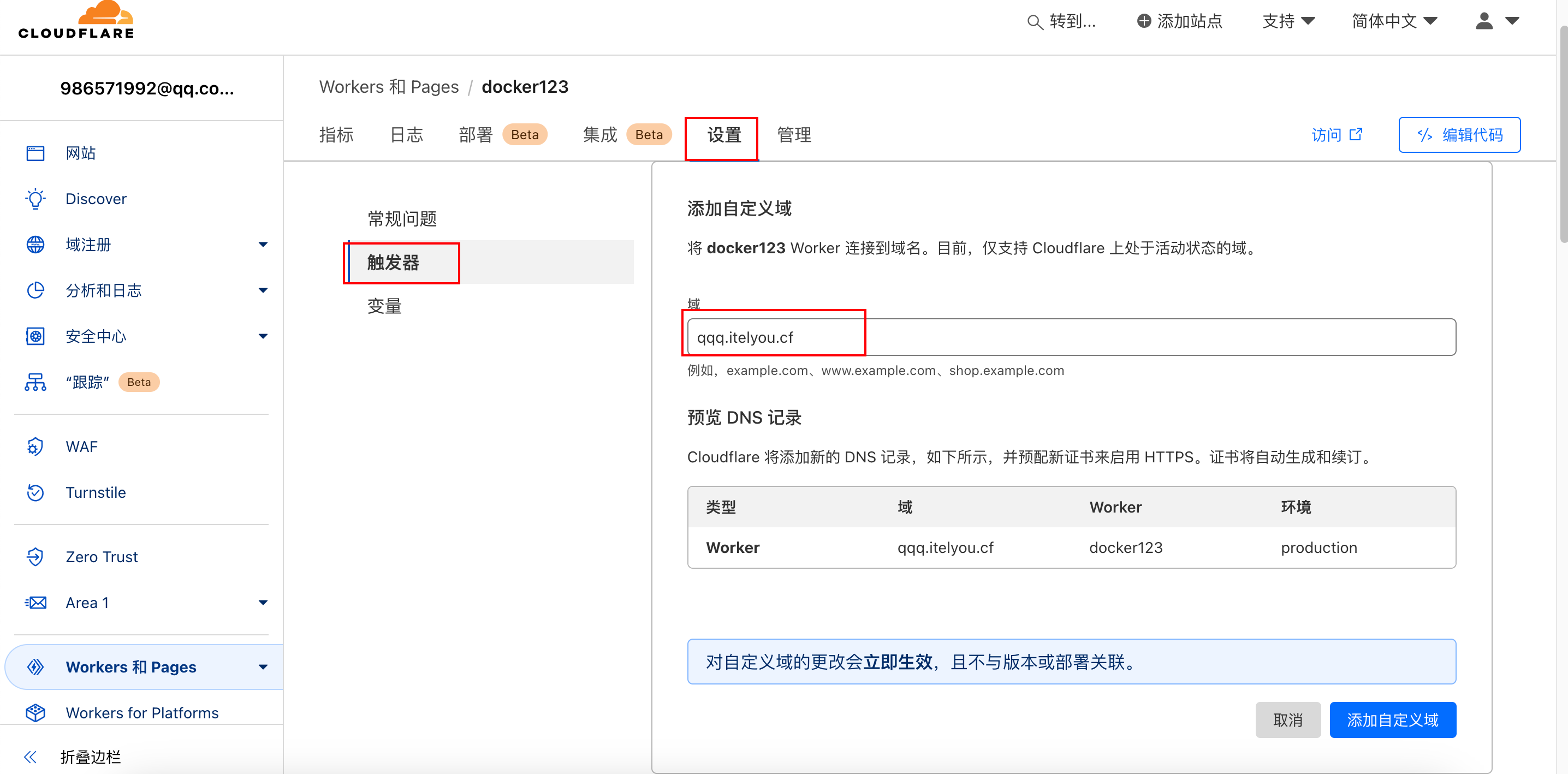The image size is (1568, 774).
Task: Switch to the 部署 tab
Action: 476,134
